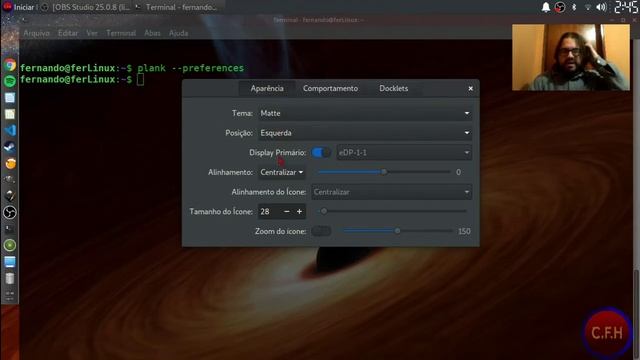640x360 pixels.
Task: Open the Tema dropdown showing Matte
Action: (365, 113)
